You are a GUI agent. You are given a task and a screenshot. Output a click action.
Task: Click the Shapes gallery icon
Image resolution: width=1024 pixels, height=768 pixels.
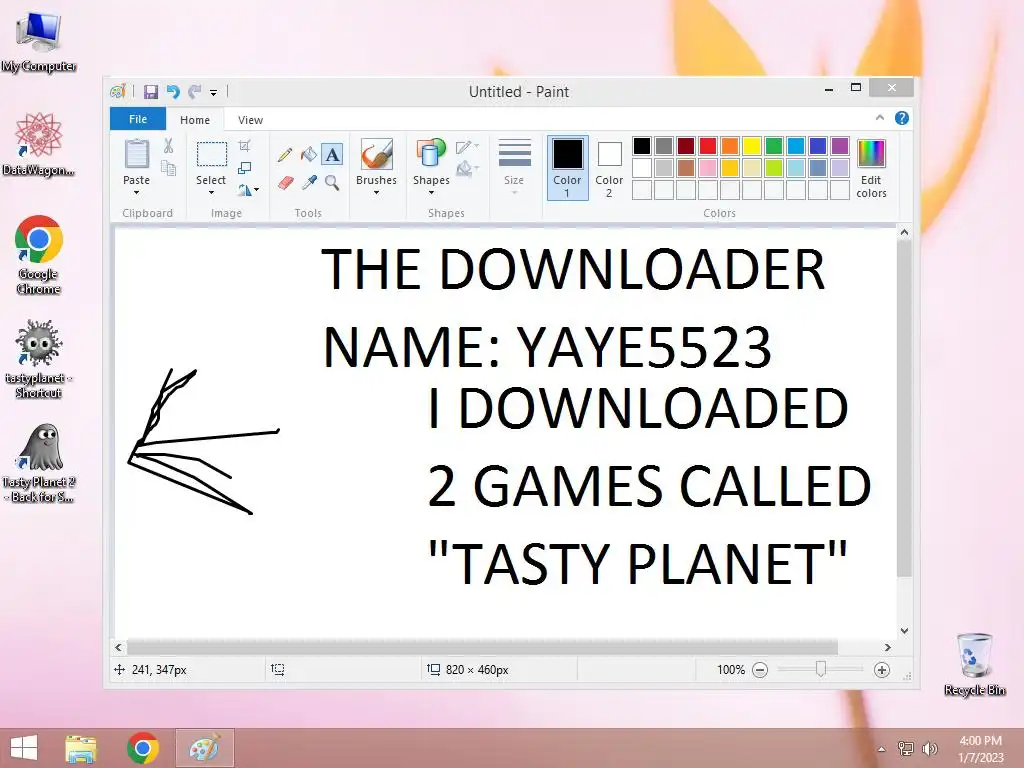point(430,154)
